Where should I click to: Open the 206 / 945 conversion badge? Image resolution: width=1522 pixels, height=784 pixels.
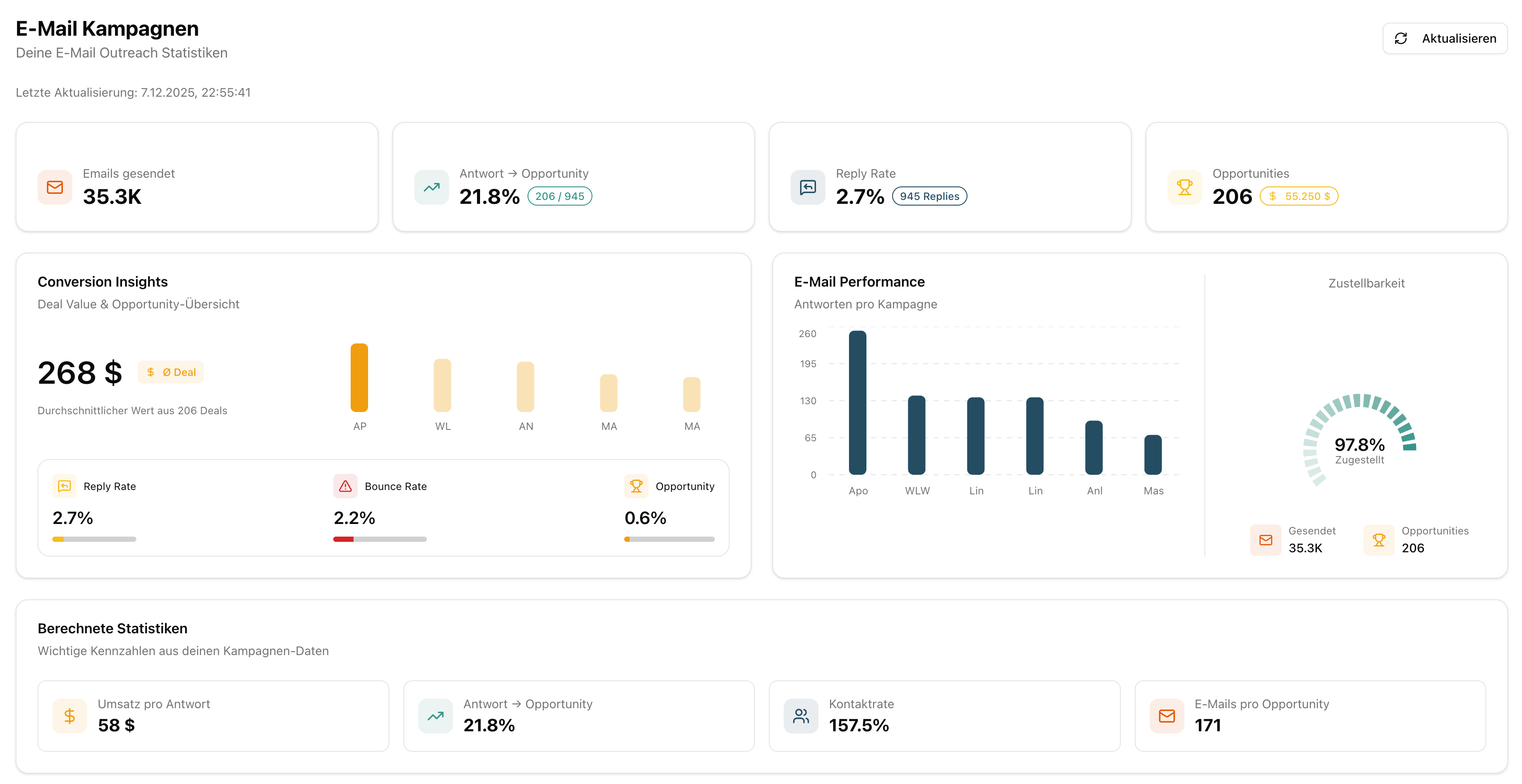(x=559, y=196)
